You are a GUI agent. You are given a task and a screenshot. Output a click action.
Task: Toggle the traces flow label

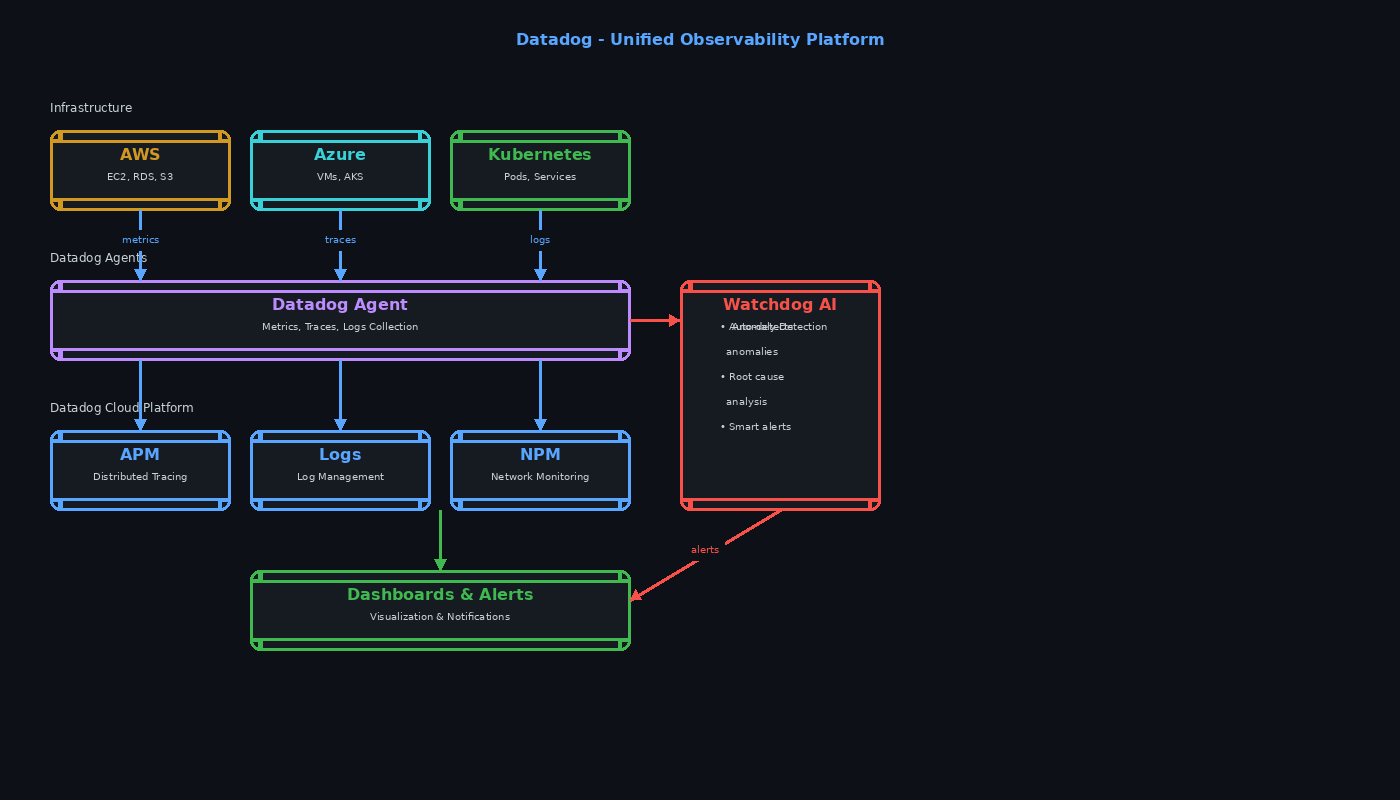coord(340,239)
